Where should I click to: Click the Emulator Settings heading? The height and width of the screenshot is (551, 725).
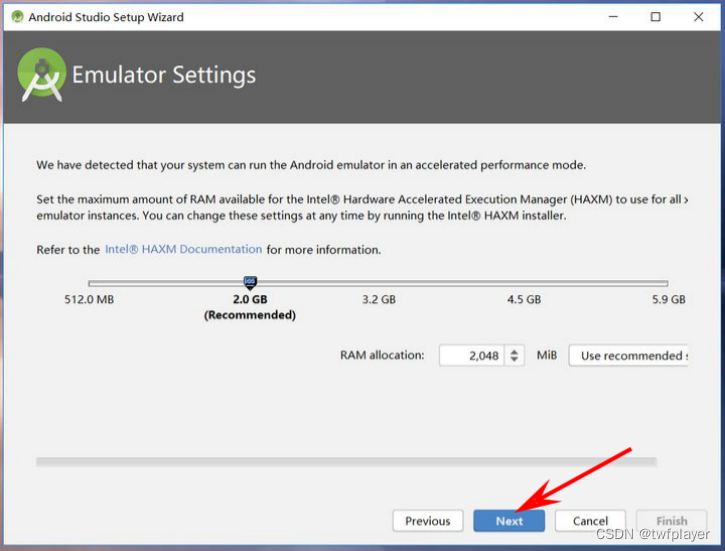[164, 75]
